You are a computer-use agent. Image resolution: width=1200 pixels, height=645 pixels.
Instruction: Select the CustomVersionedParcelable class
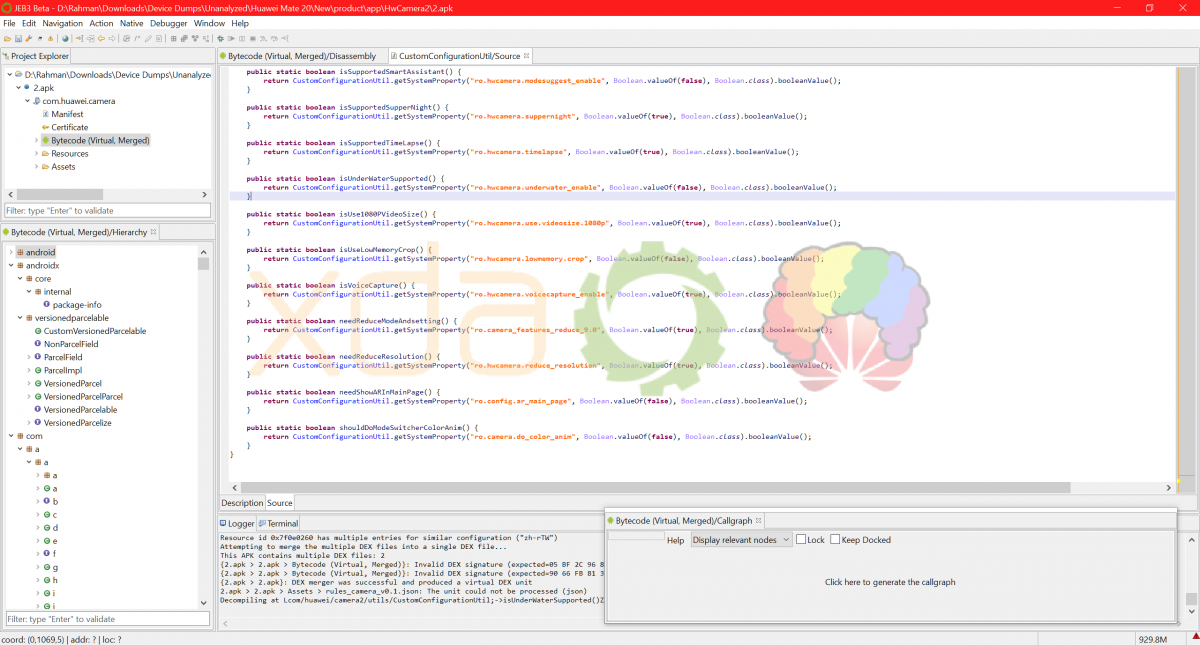coord(95,331)
